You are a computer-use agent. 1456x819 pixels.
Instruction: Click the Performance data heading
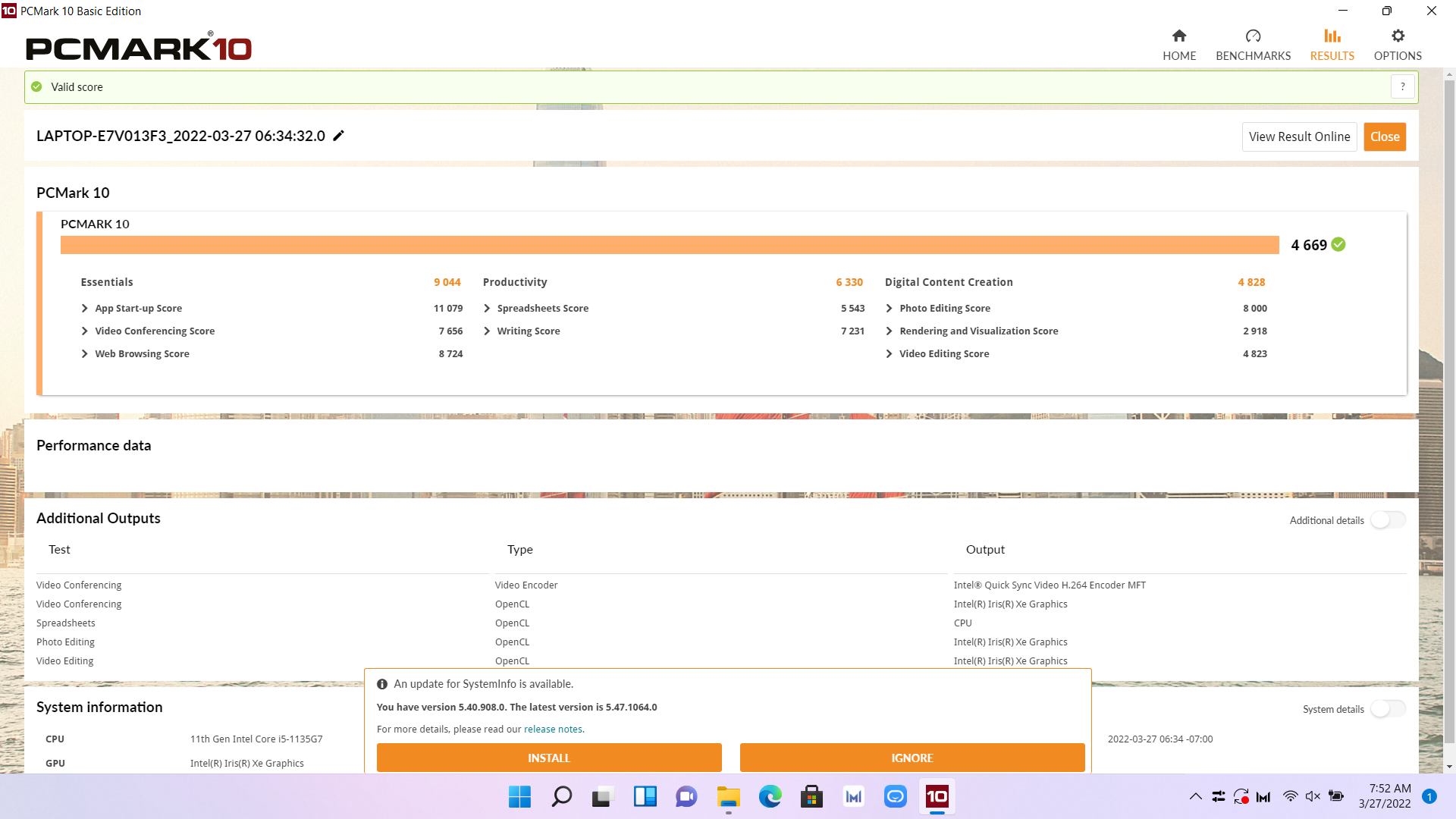93,445
